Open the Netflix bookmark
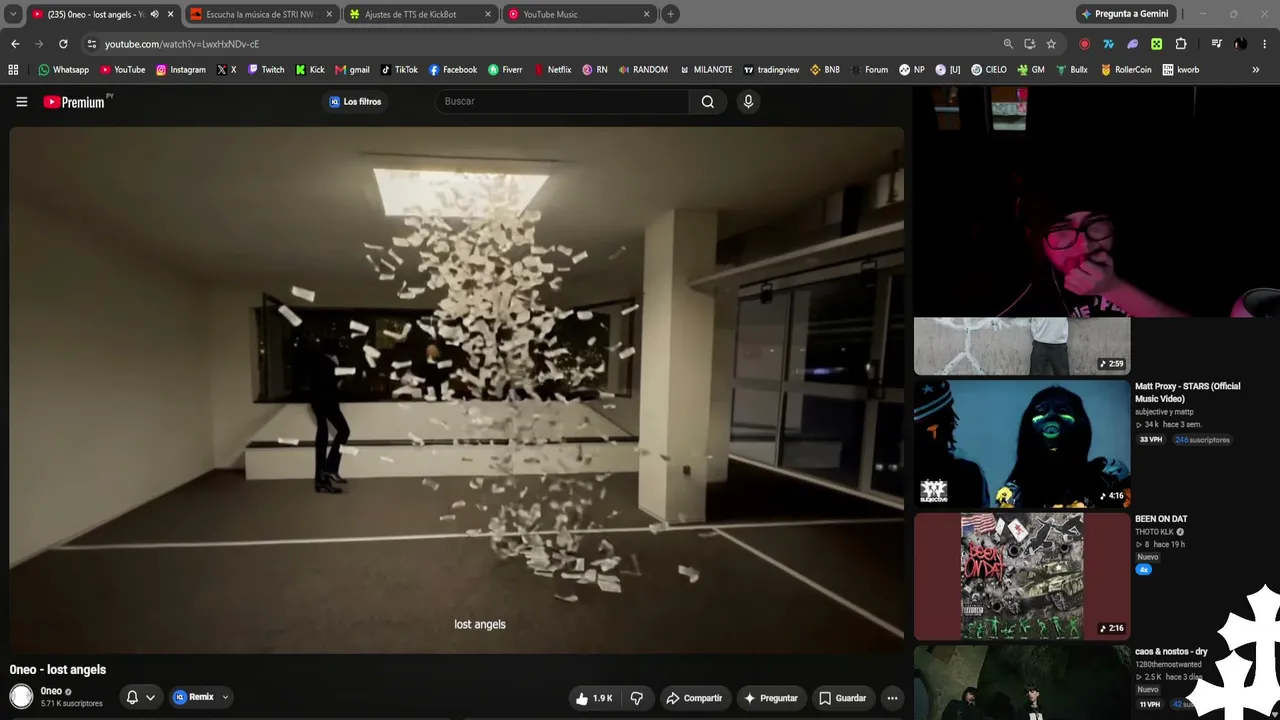 pos(552,70)
